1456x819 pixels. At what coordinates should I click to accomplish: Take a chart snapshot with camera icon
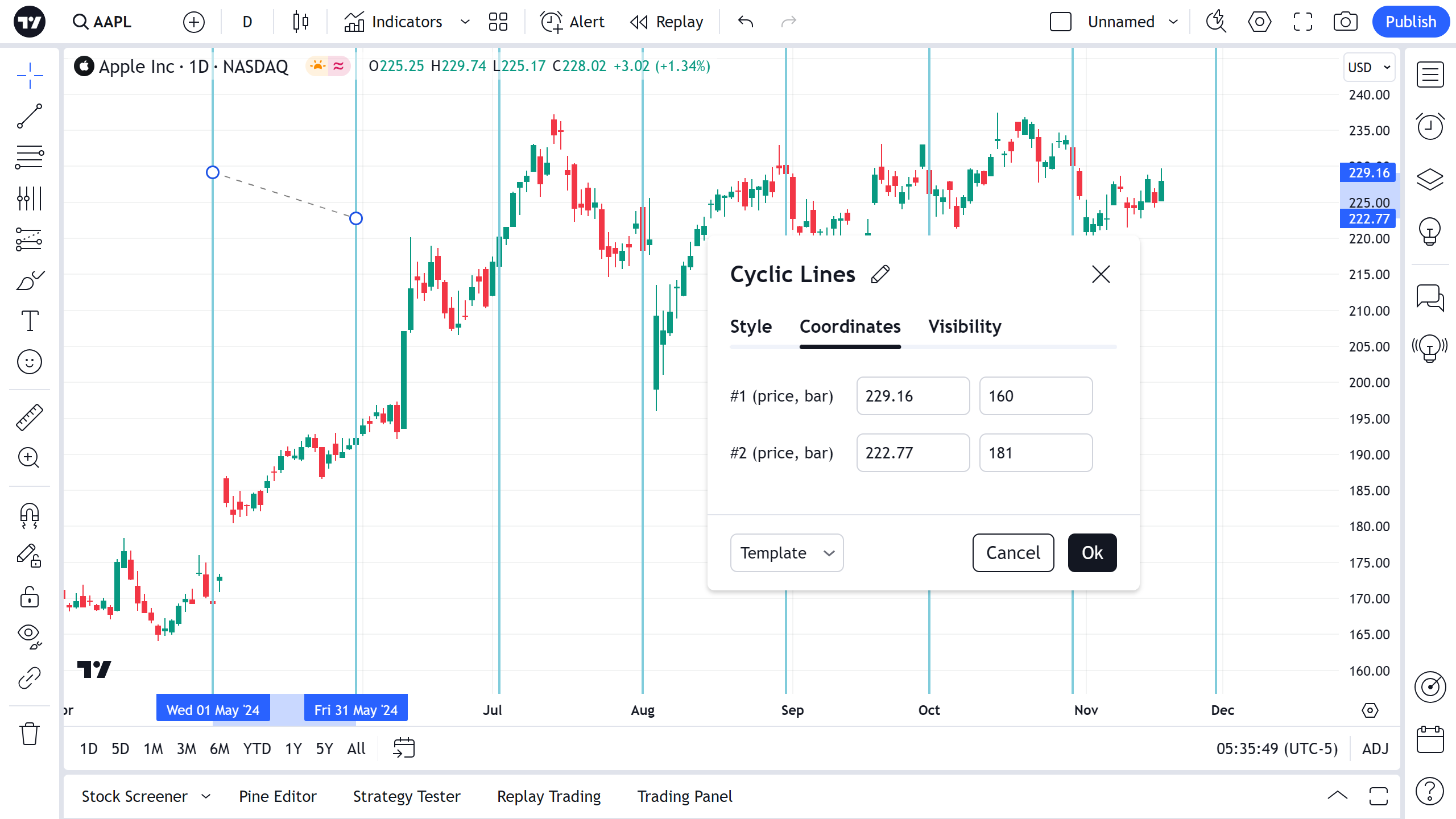(x=1345, y=22)
